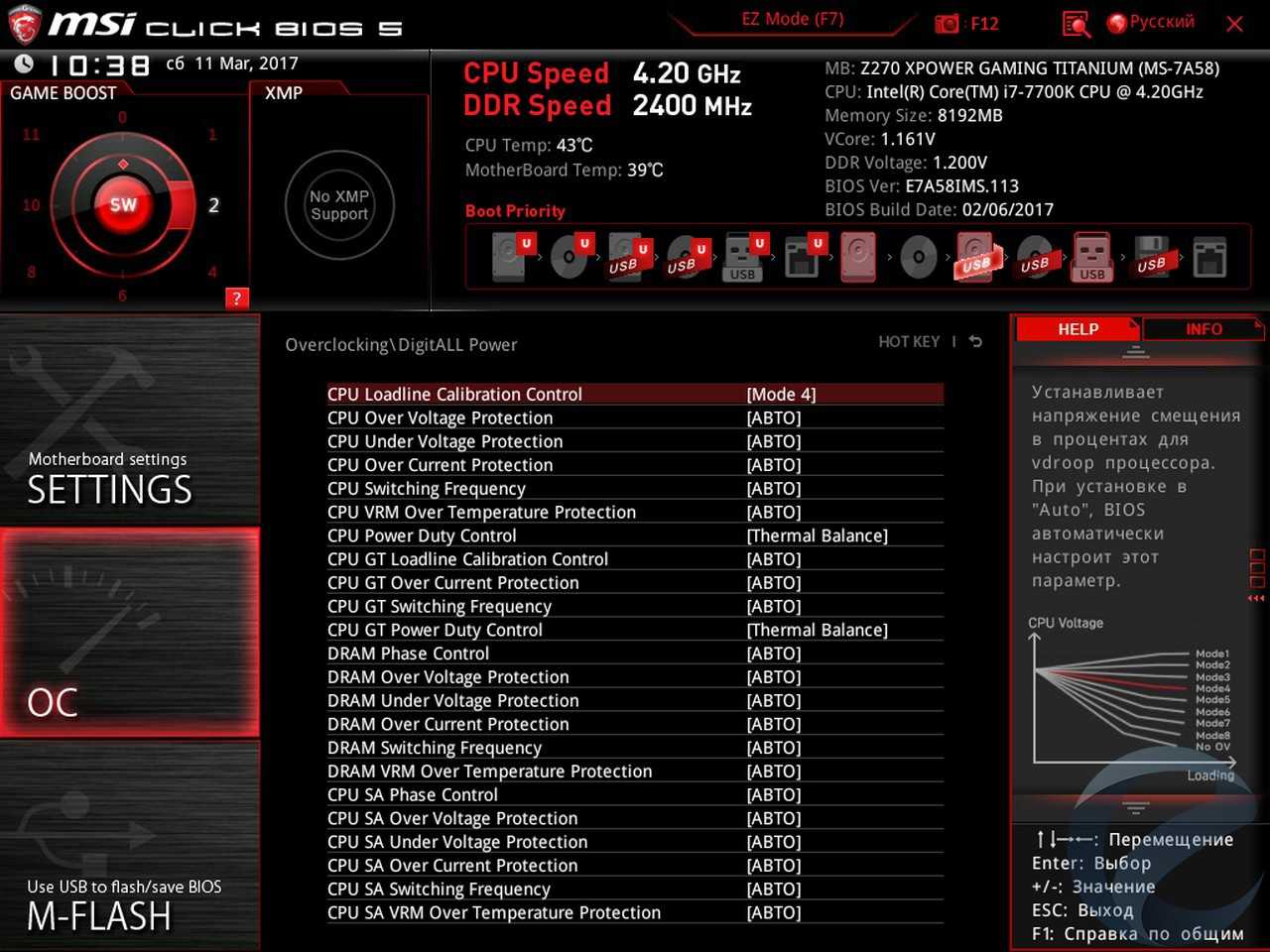Click the back arrow next to HOT KEY

[975, 342]
